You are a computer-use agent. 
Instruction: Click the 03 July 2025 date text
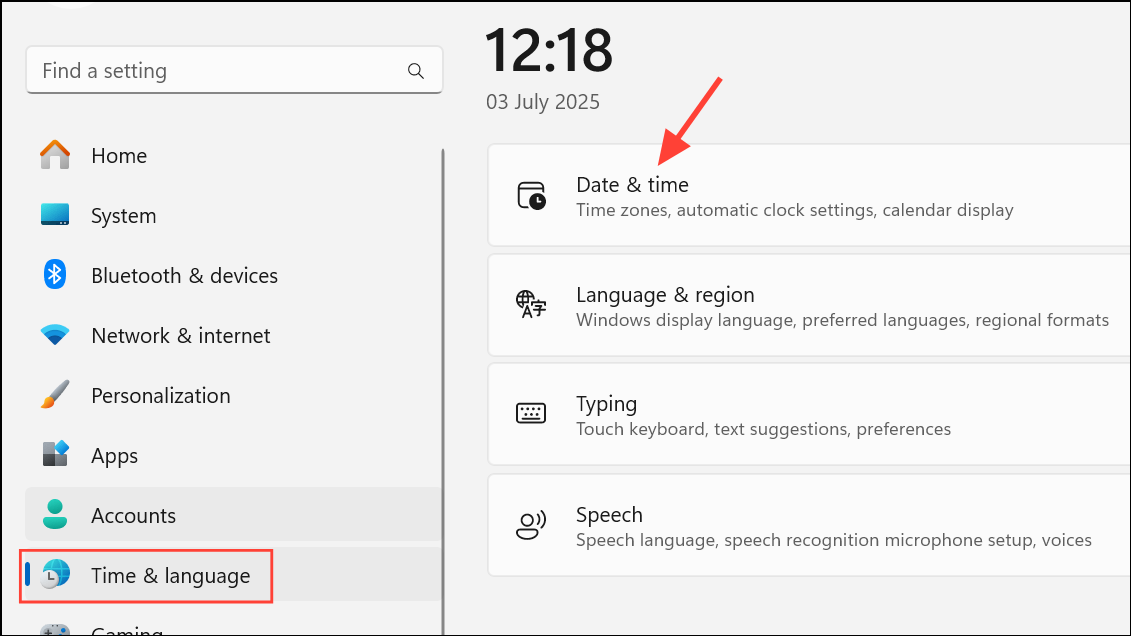pyautogui.click(x=542, y=102)
